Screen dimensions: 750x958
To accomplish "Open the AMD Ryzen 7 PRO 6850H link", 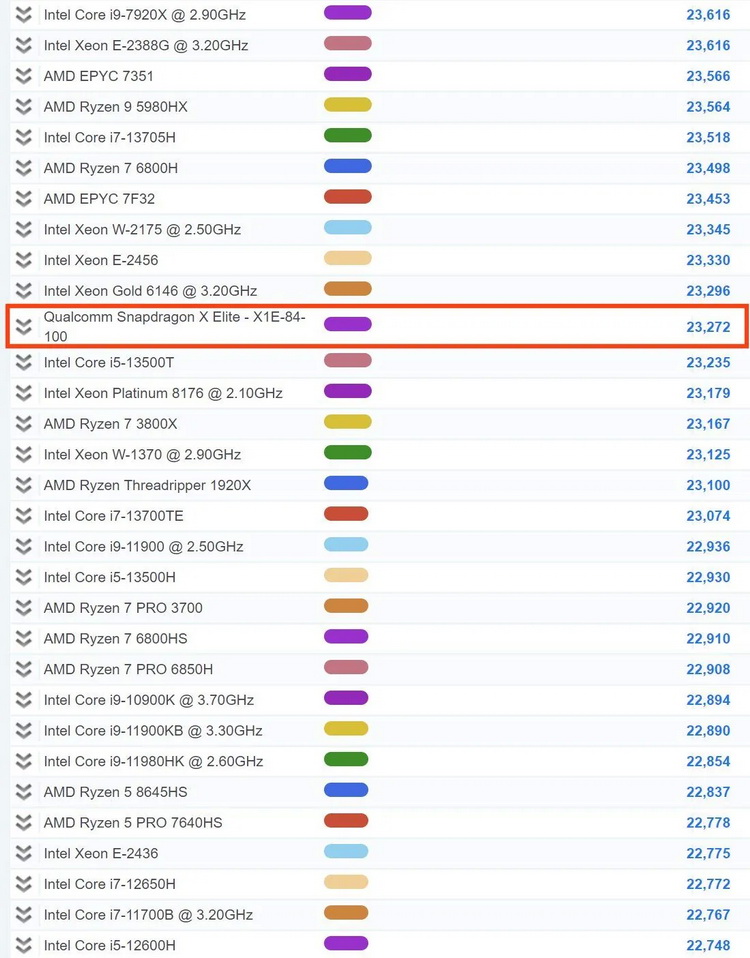I will point(128,669).
